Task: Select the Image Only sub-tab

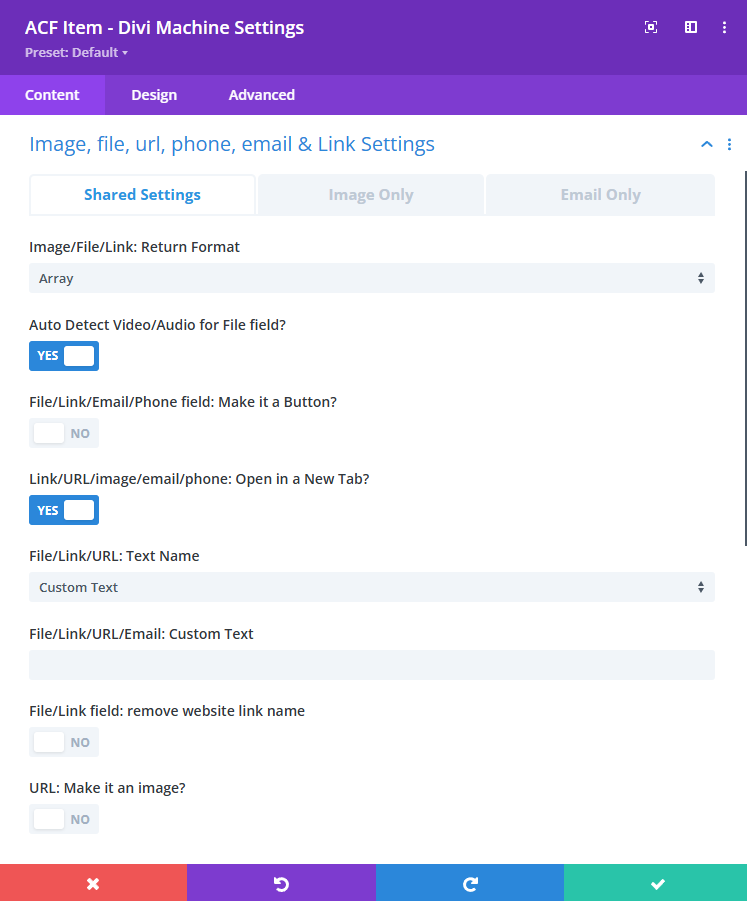Action: click(x=371, y=195)
